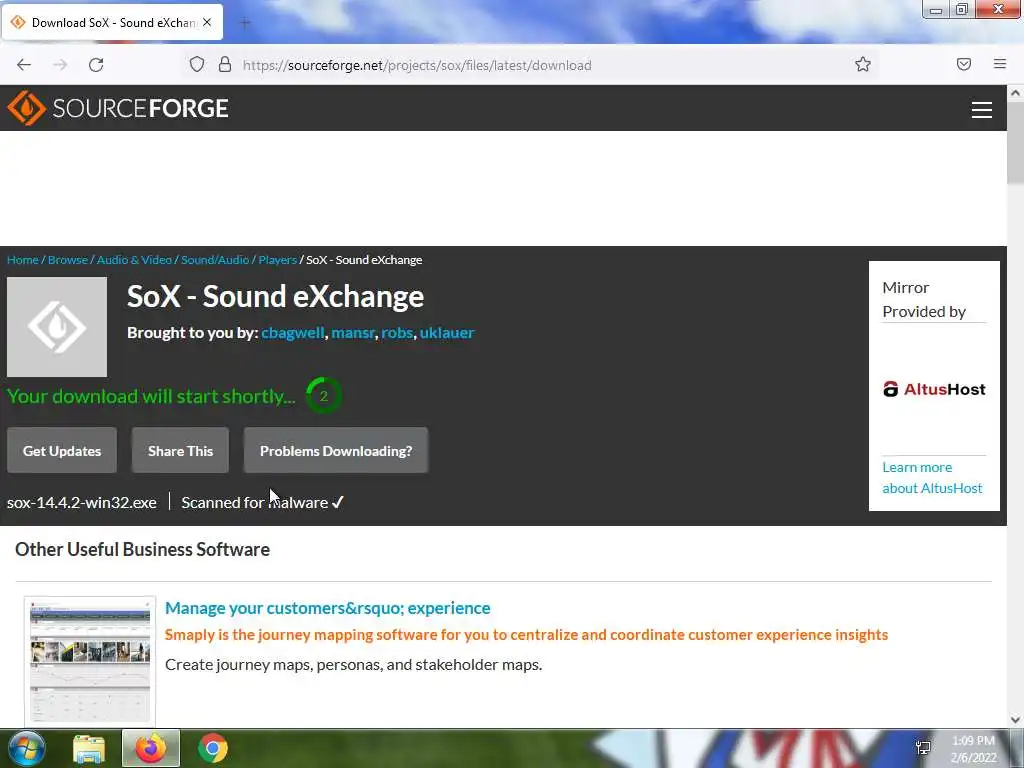The width and height of the screenshot is (1024, 768).
Task: View site security via the padlock icon
Action: point(225,64)
